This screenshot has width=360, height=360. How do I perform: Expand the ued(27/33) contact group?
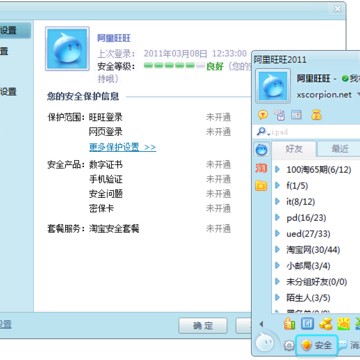coord(277,234)
